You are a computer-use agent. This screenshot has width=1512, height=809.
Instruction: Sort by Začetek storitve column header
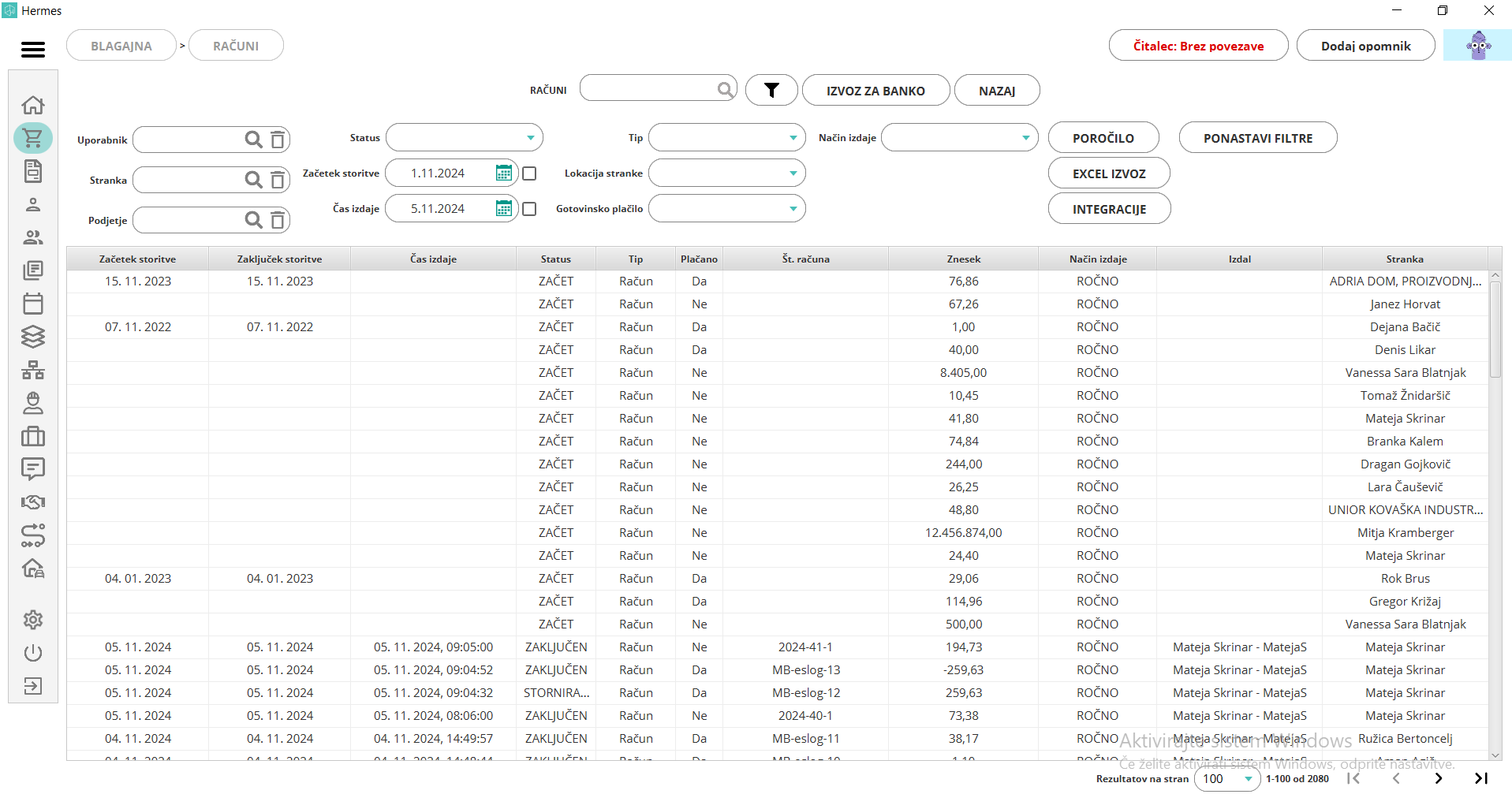tap(138, 259)
